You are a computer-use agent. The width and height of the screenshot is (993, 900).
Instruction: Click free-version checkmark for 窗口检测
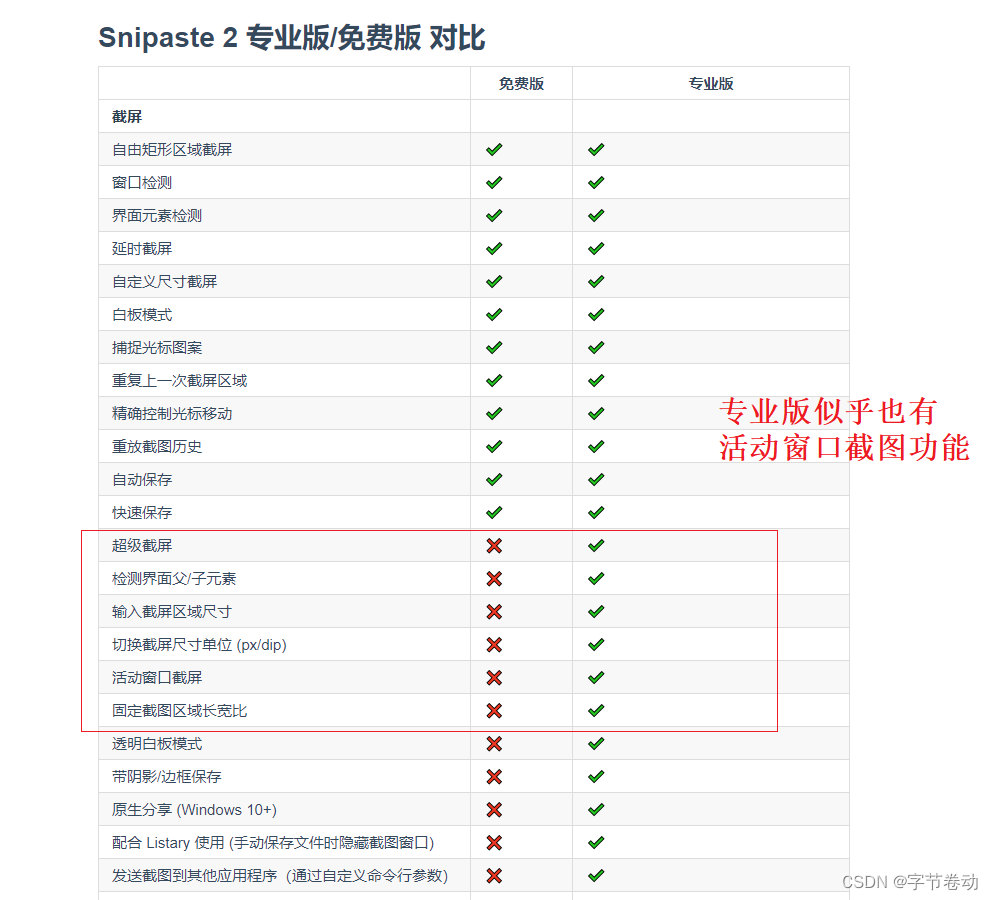coord(494,182)
